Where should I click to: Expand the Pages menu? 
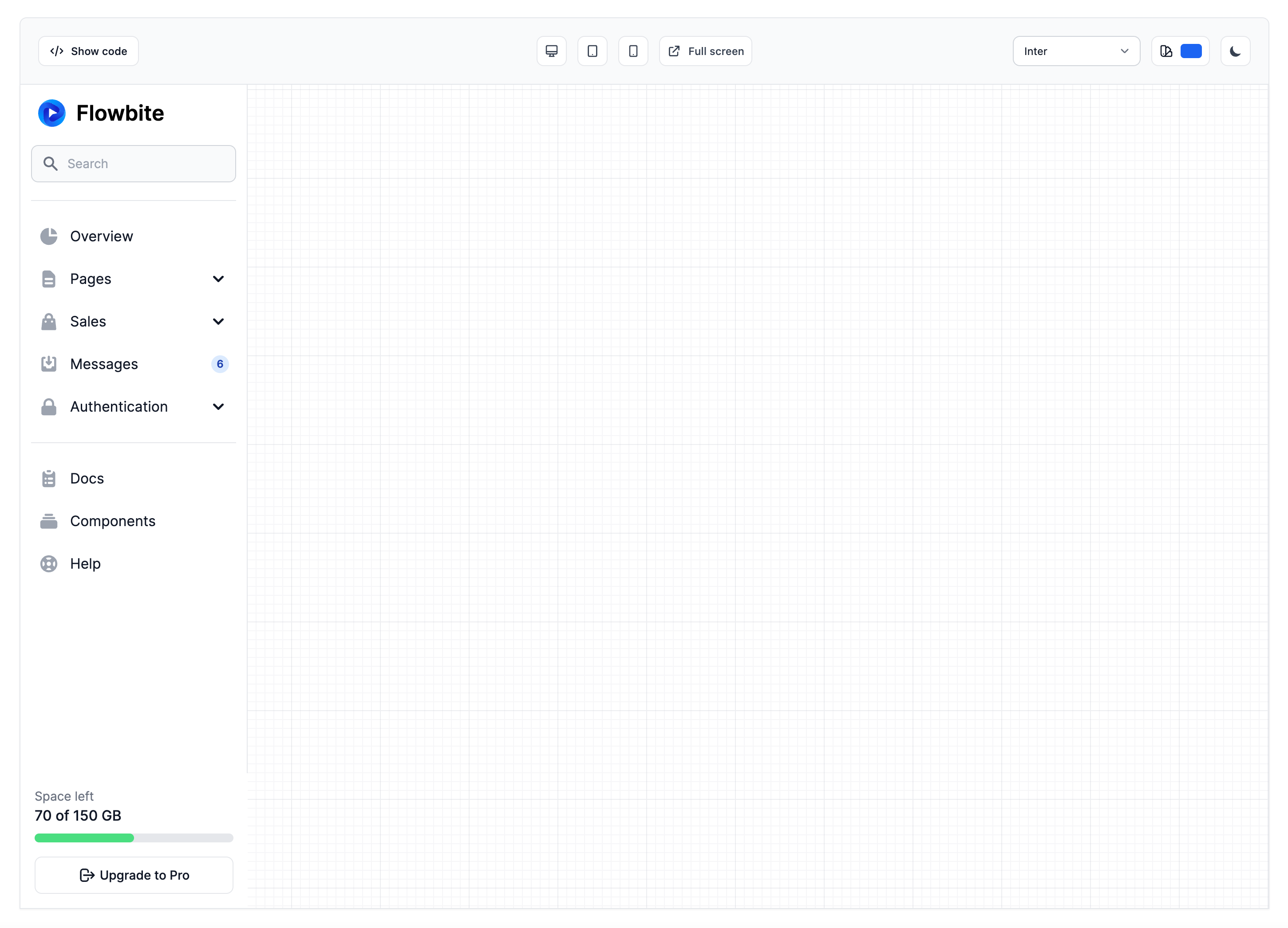click(x=219, y=279)
